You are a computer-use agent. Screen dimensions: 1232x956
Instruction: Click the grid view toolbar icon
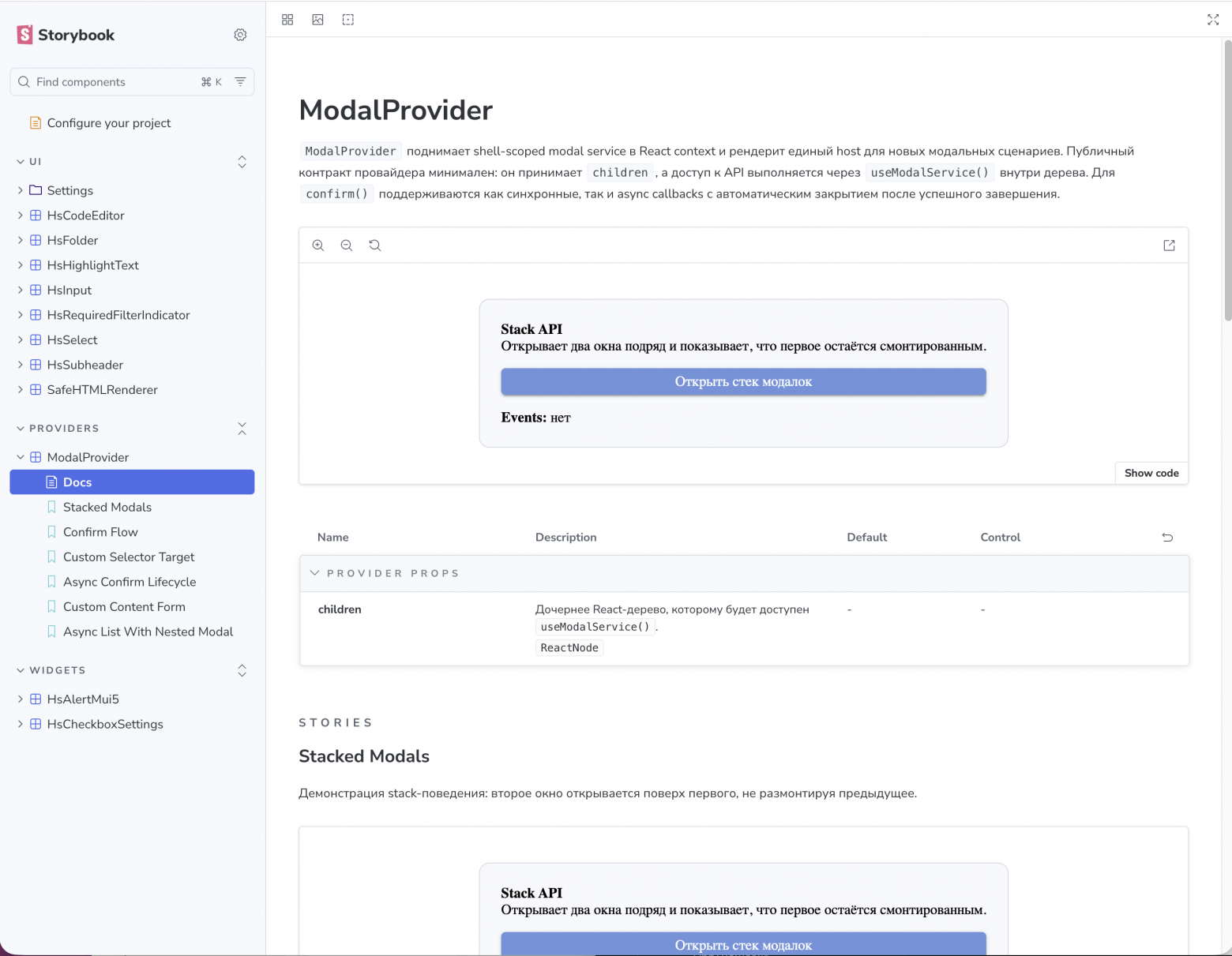[x=287, y=20]
